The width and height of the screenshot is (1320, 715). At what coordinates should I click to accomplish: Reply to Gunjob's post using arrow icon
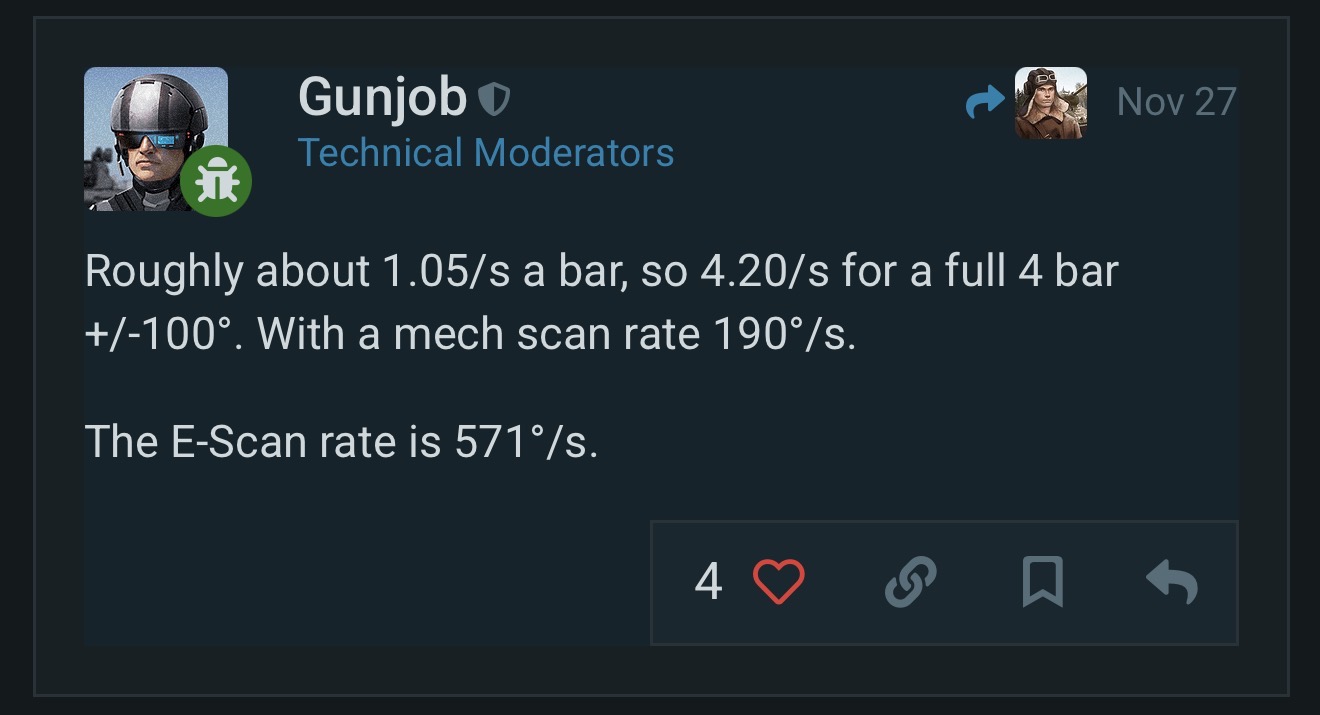point(1171,582)
